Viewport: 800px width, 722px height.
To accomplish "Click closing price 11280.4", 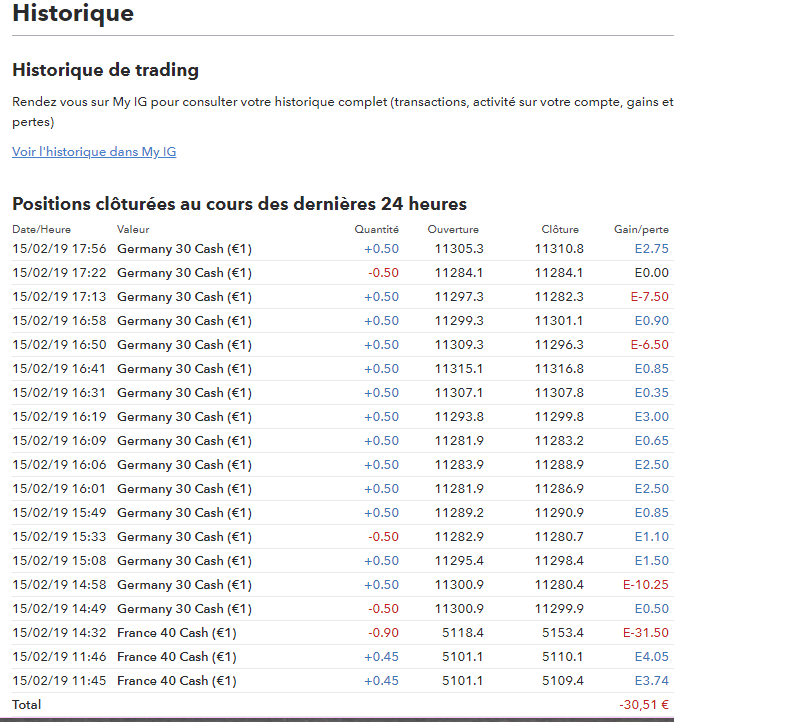I will coord(559,584).
